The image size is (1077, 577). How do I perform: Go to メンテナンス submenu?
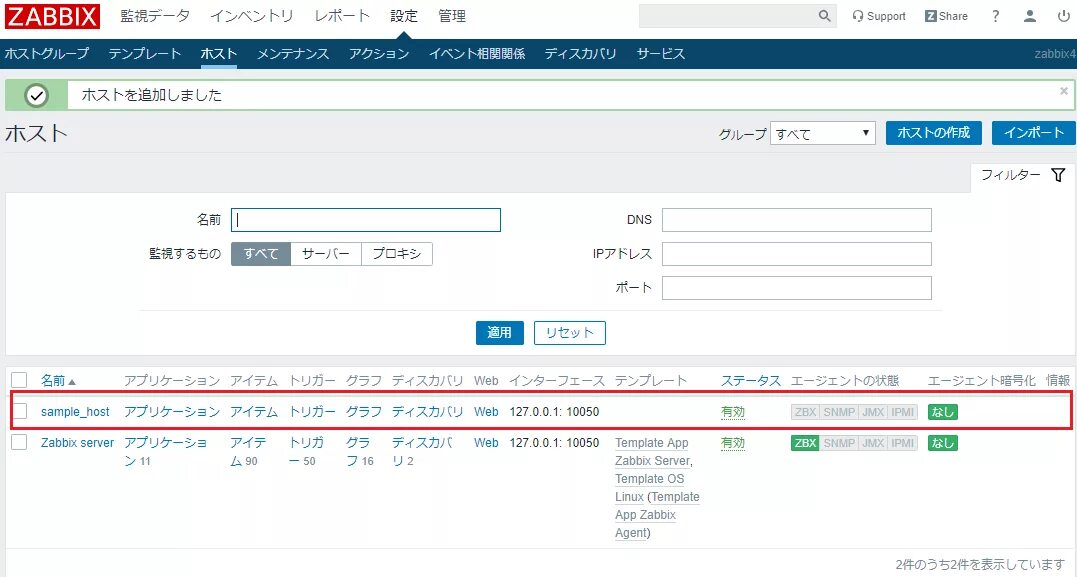point(293,54)
